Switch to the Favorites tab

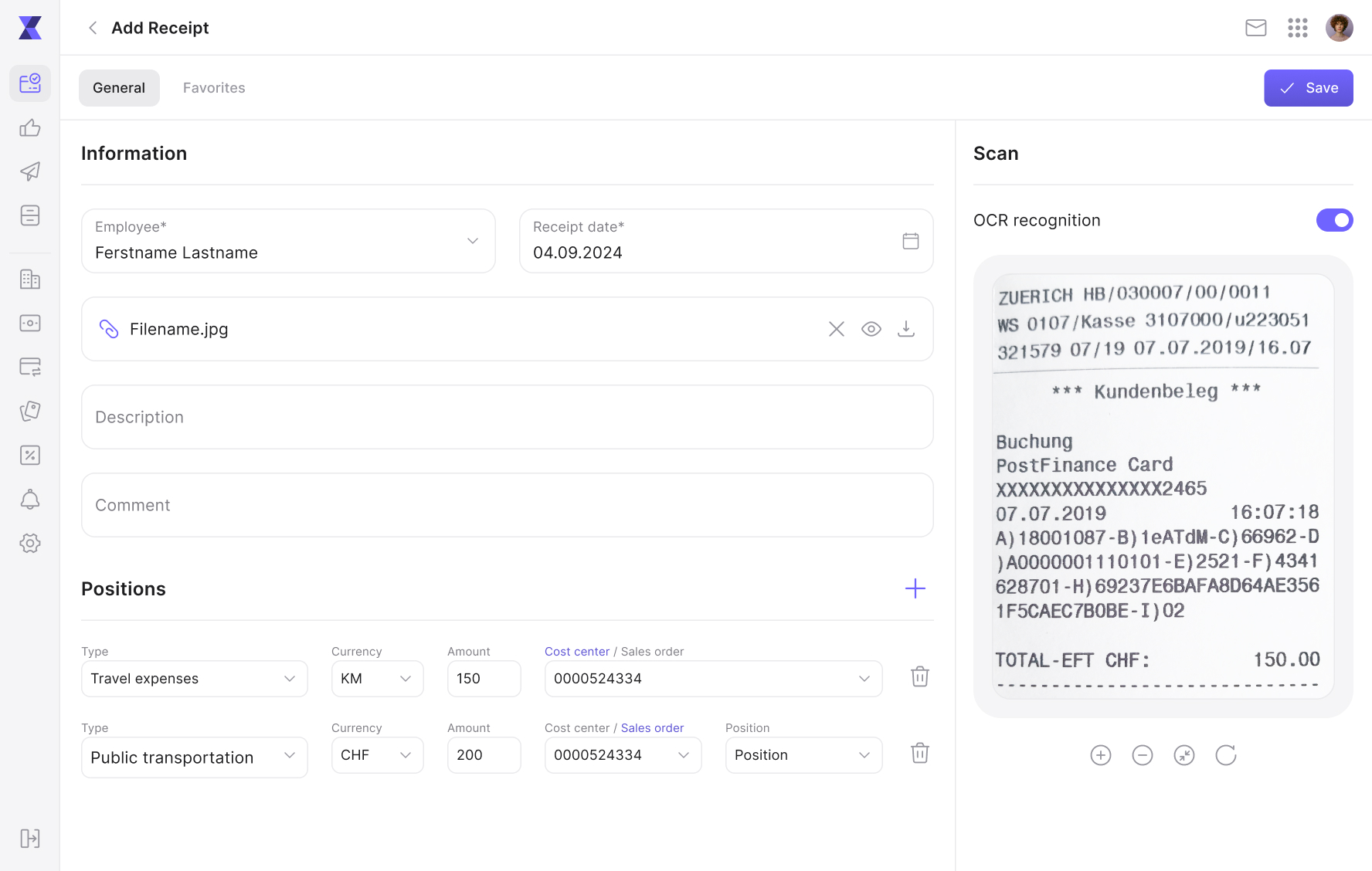[214, 88]
